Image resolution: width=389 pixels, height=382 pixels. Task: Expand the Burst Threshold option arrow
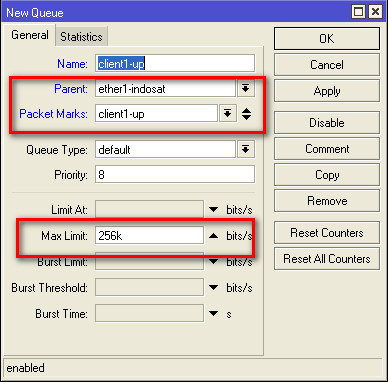(x=213, y=287)
